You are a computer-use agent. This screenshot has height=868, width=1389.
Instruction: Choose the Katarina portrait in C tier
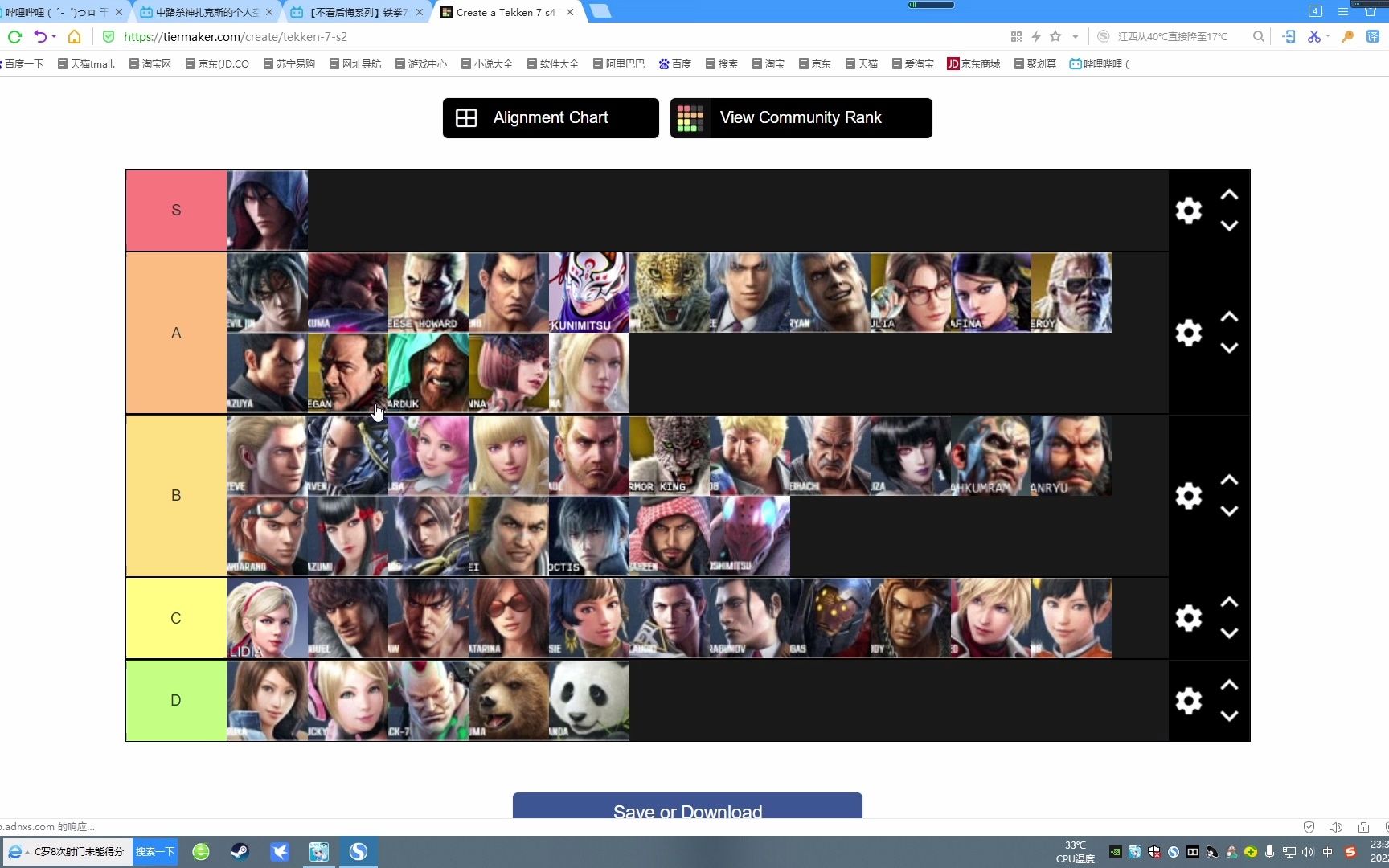click(509, 618)
